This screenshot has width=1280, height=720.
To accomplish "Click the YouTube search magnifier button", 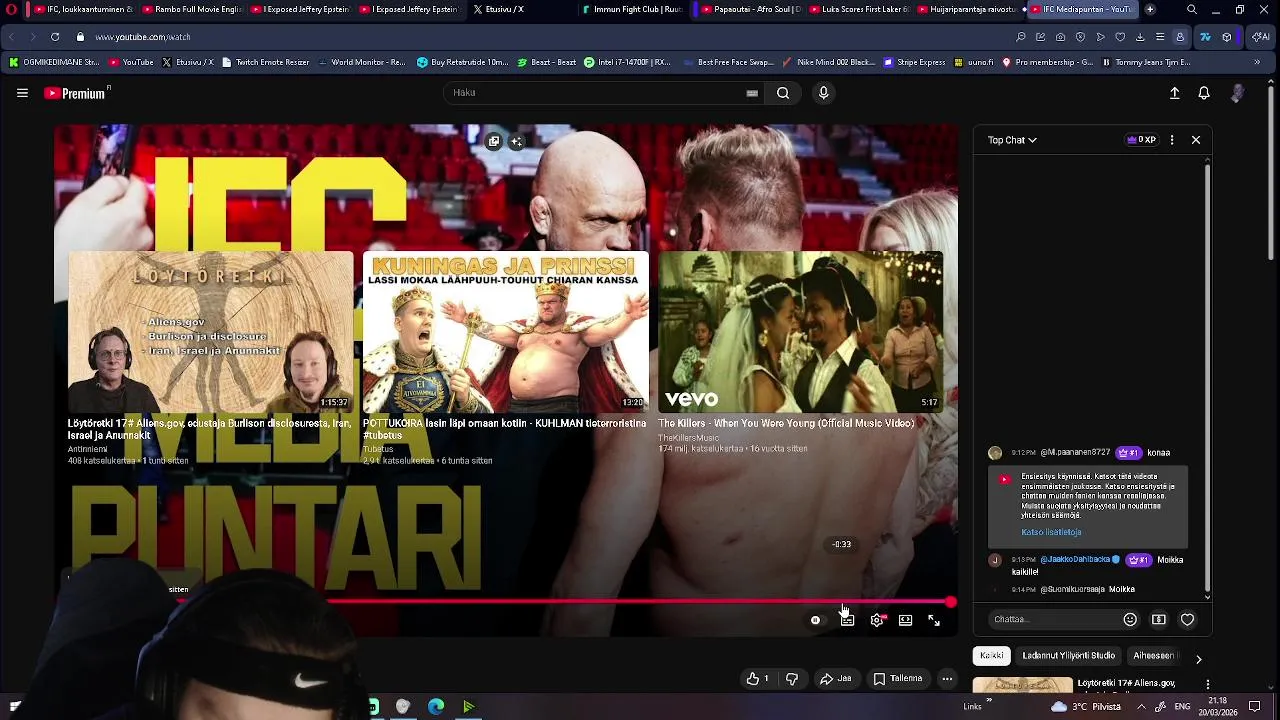I will point(783,93).
